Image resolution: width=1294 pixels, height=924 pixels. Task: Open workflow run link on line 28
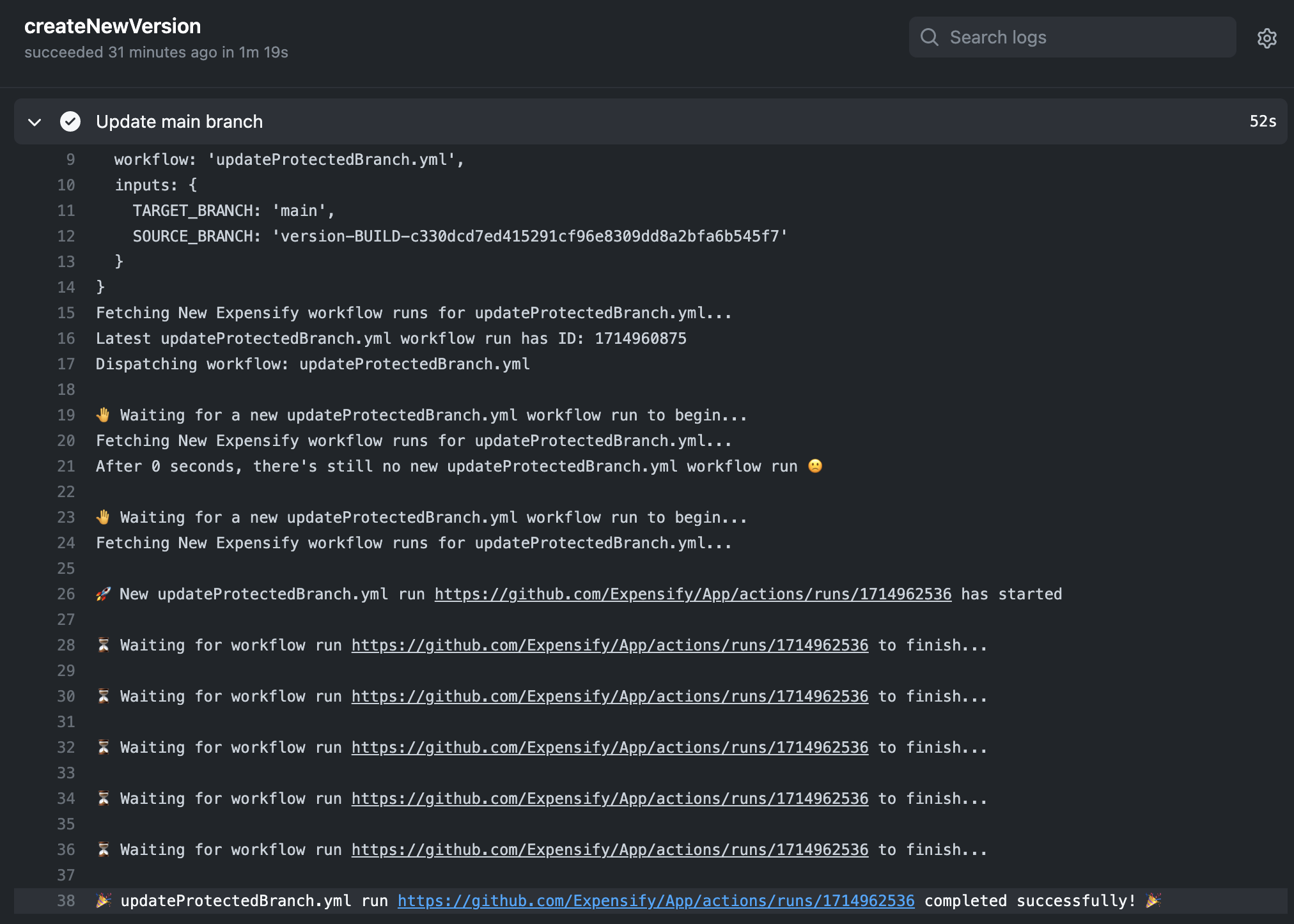610,645
